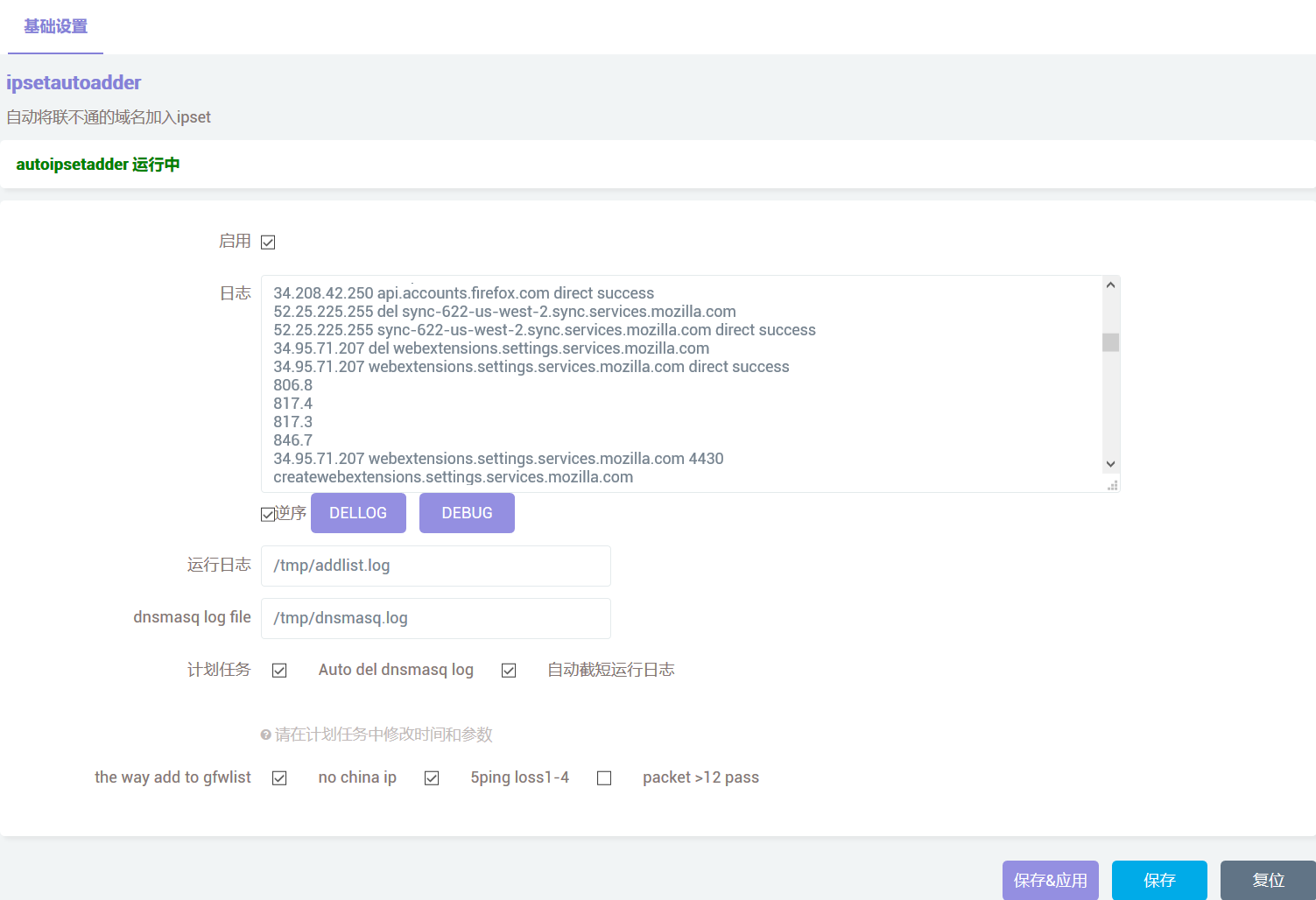This screenshot has height=900, width=1316.
Task: Click log value 806.8
Action: pyautogui.click(x=292, y=385)
